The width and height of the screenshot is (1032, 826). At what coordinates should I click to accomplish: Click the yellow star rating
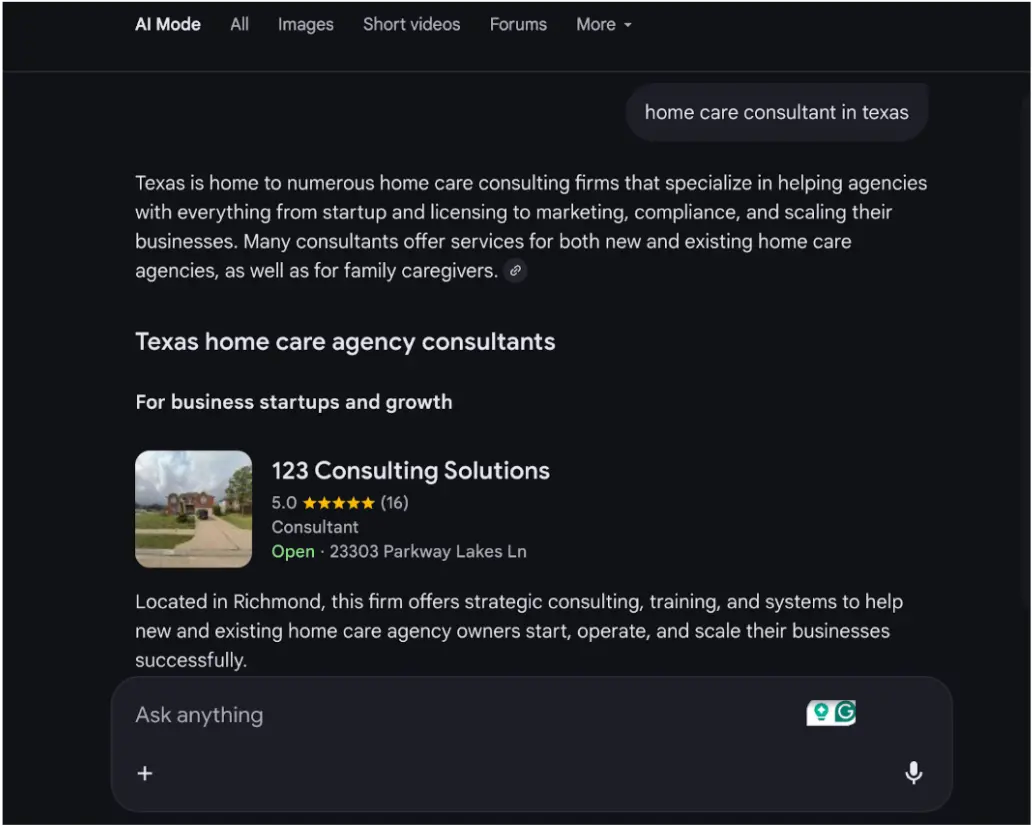click(x=338, y=503)
